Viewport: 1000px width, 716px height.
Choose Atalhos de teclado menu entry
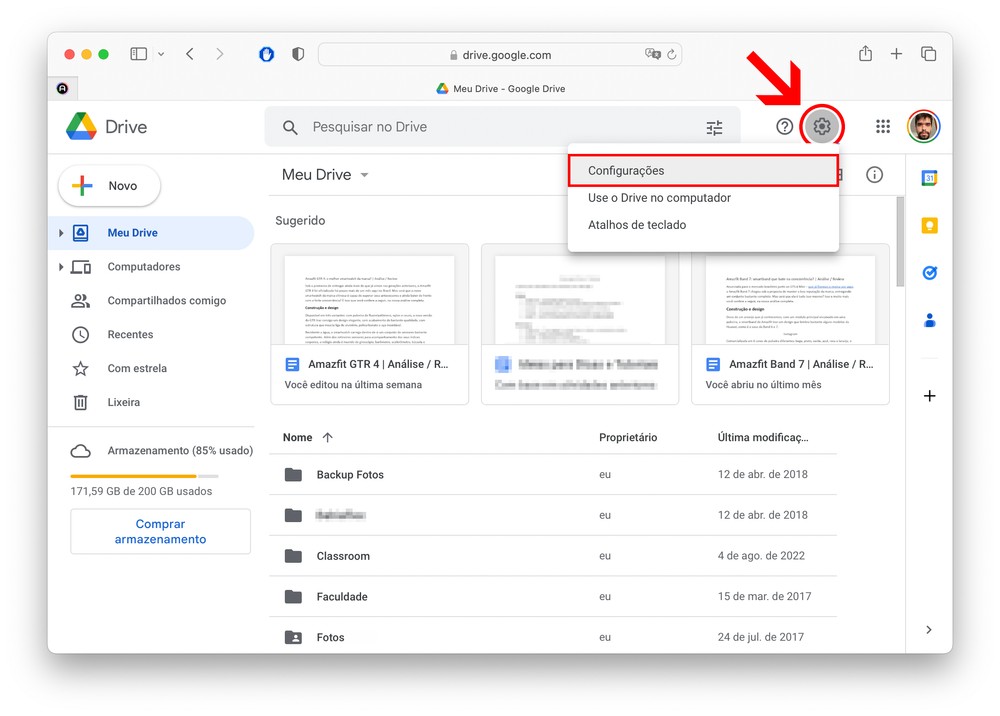point(637,225)
